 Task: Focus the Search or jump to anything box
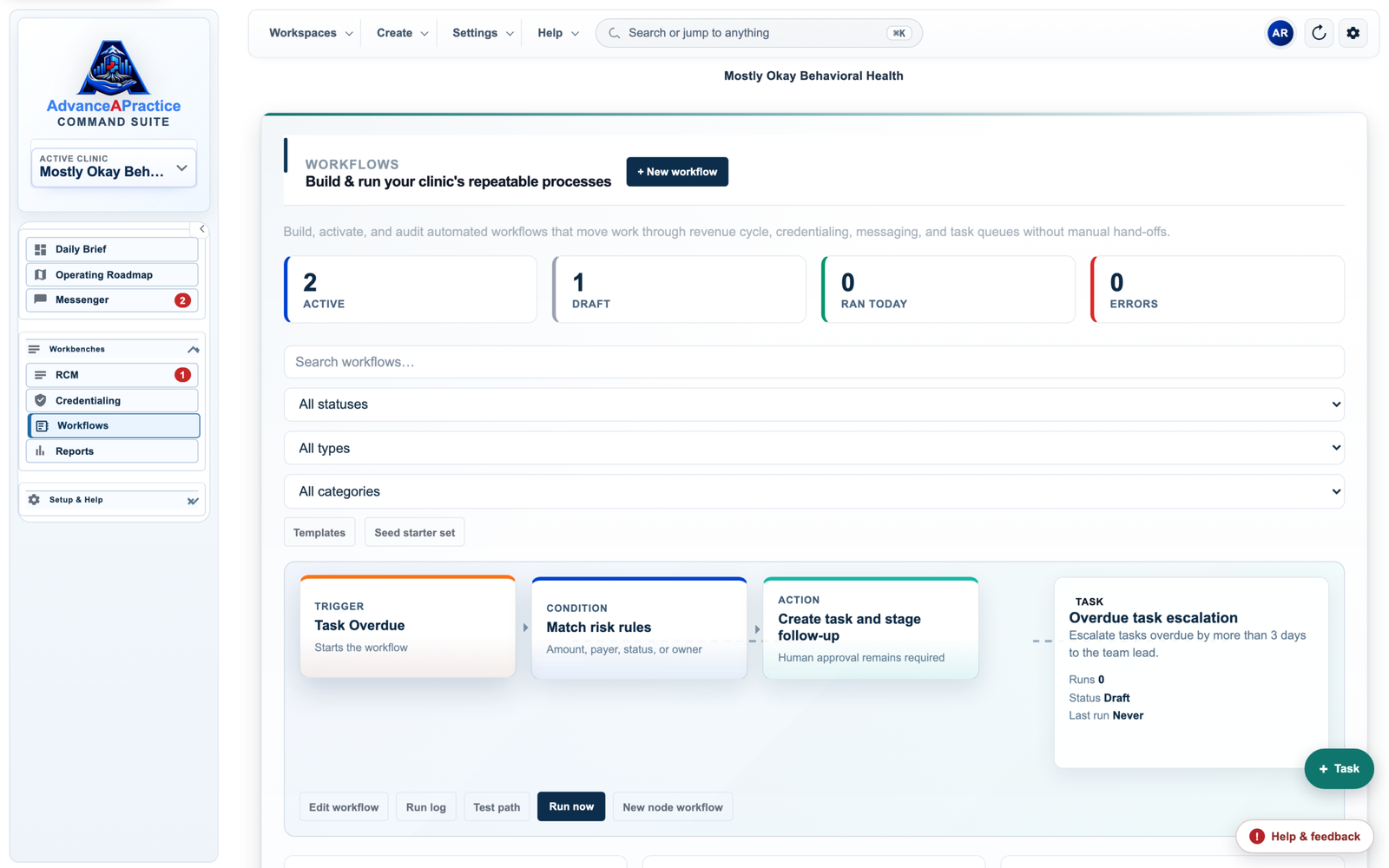click(759, 33)
